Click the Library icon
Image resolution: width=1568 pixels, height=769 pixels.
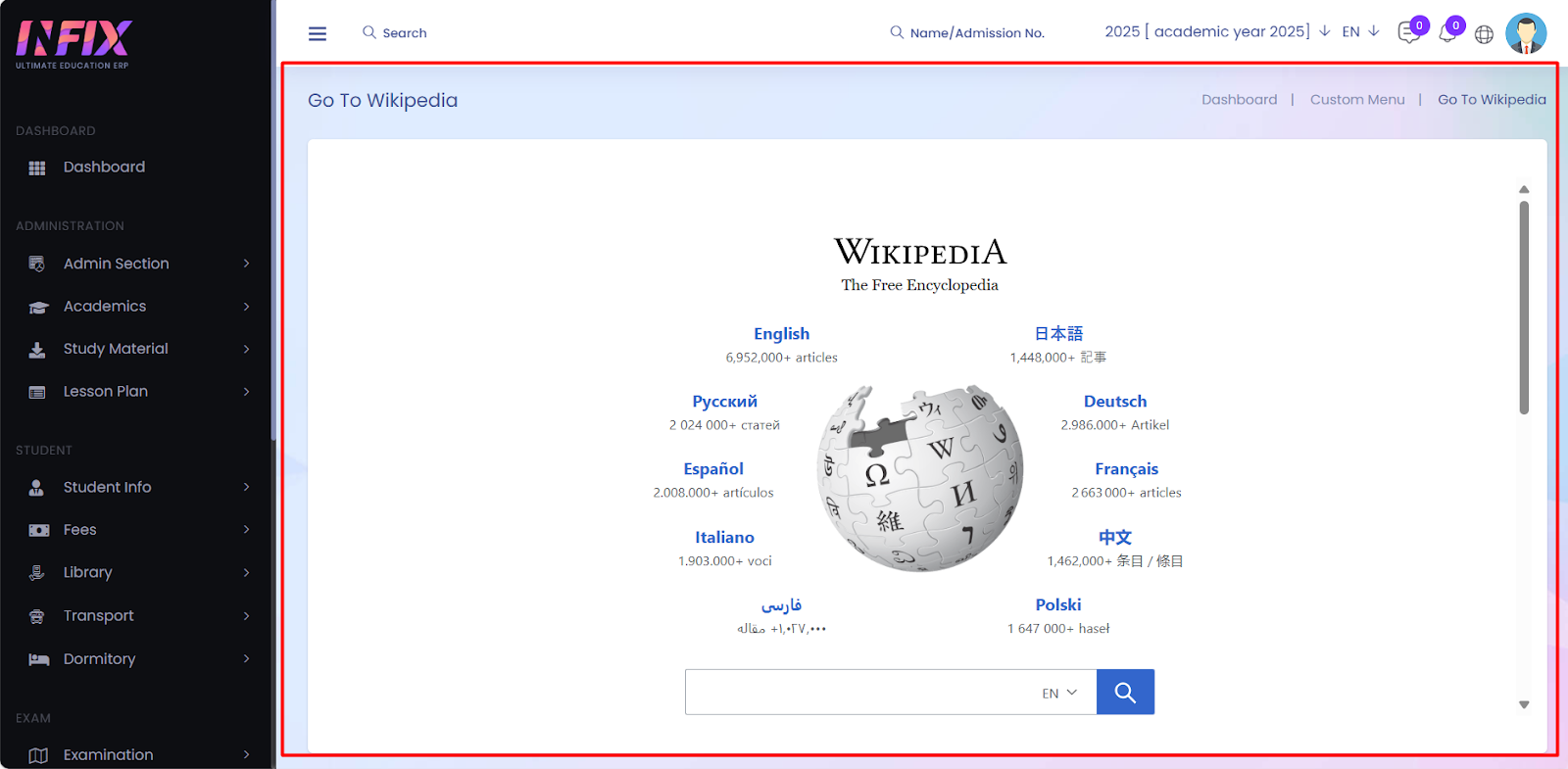pos(37,573)
